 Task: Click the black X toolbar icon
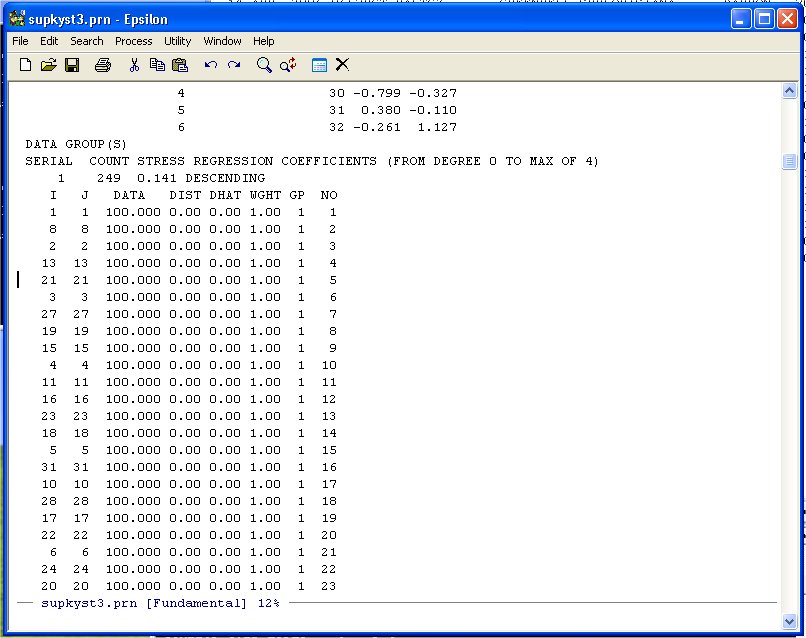coord(342,65)
